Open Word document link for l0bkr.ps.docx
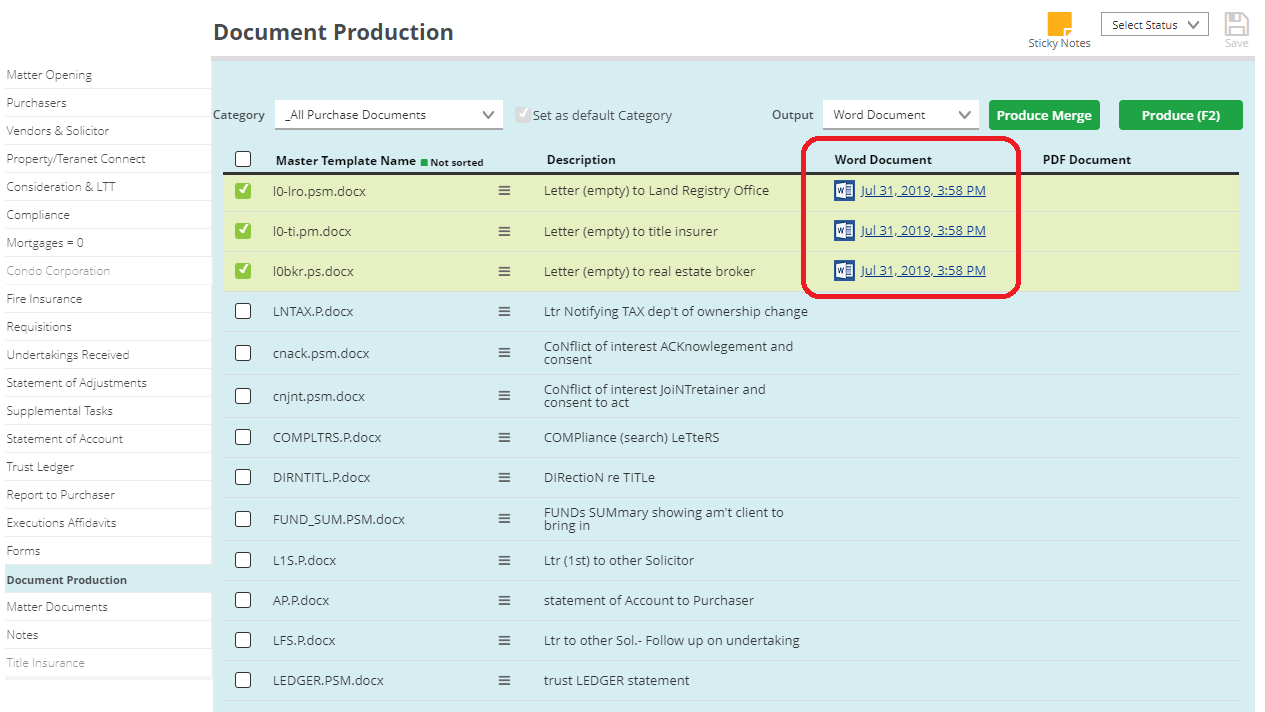The height and width of the screenshot is (712, 1265). (923, 270)
